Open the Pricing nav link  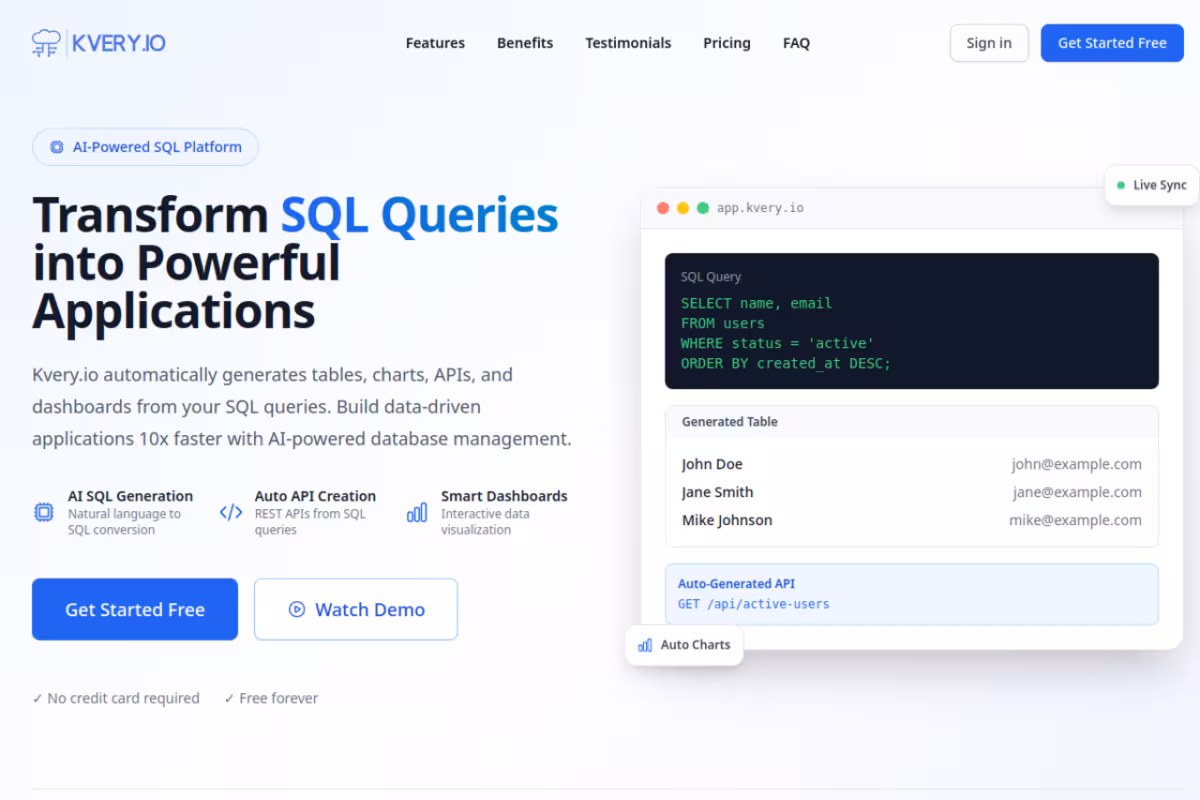pos(727,43)
